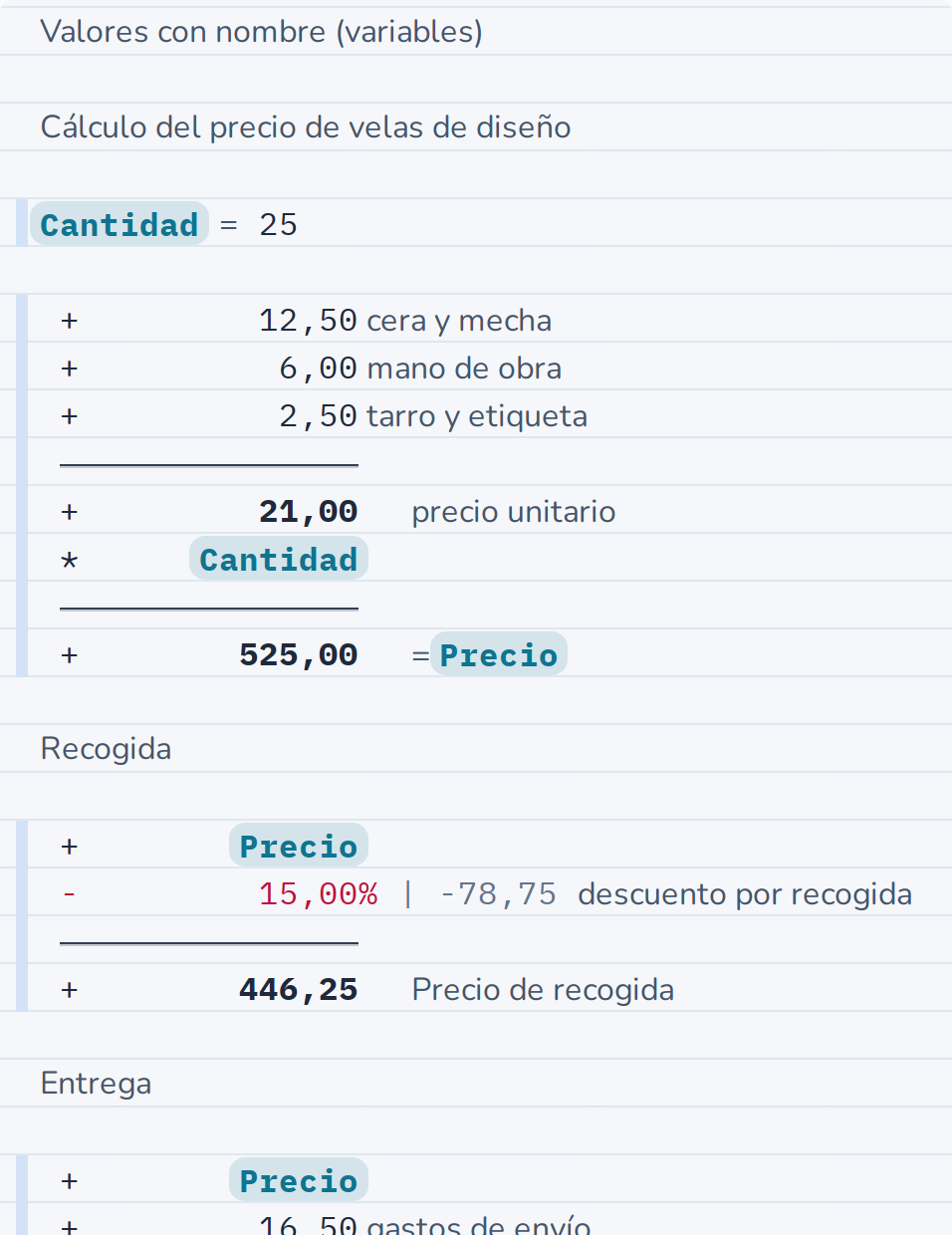Click the Precio tag under Recogida

(x=299, y=846)
